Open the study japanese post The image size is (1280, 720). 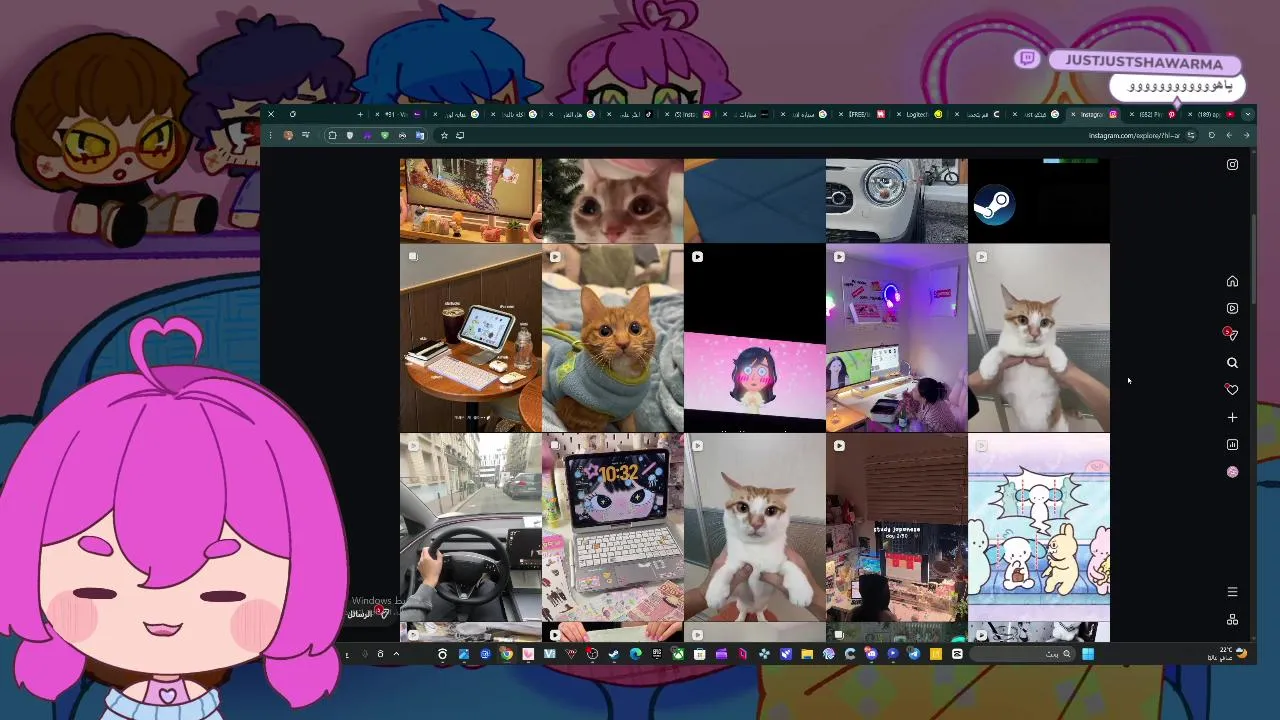click(x=896, y=527)
